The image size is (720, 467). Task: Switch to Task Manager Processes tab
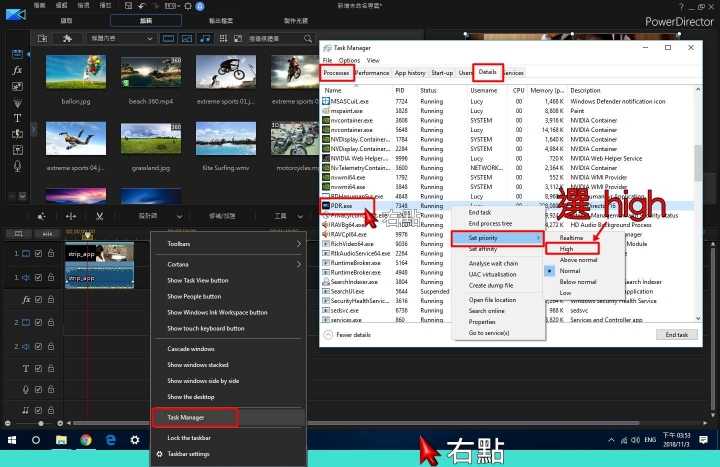[x=336, y=73]
